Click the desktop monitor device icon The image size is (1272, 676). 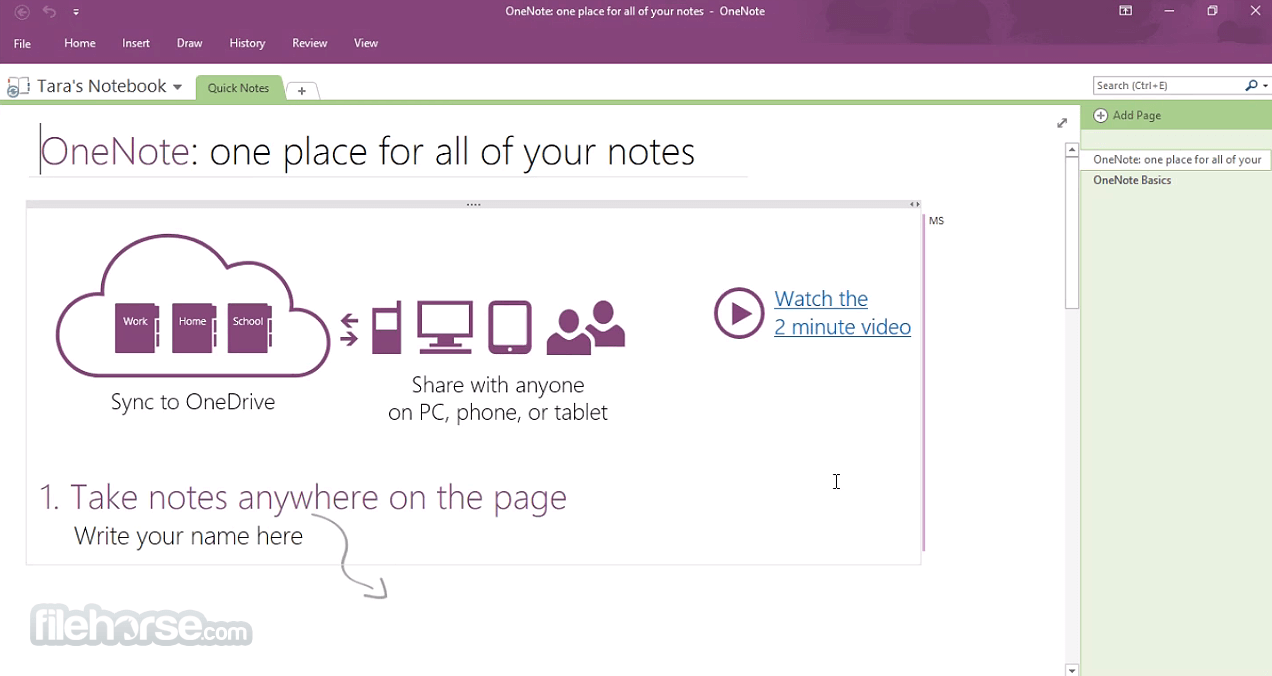pos(445,327)
